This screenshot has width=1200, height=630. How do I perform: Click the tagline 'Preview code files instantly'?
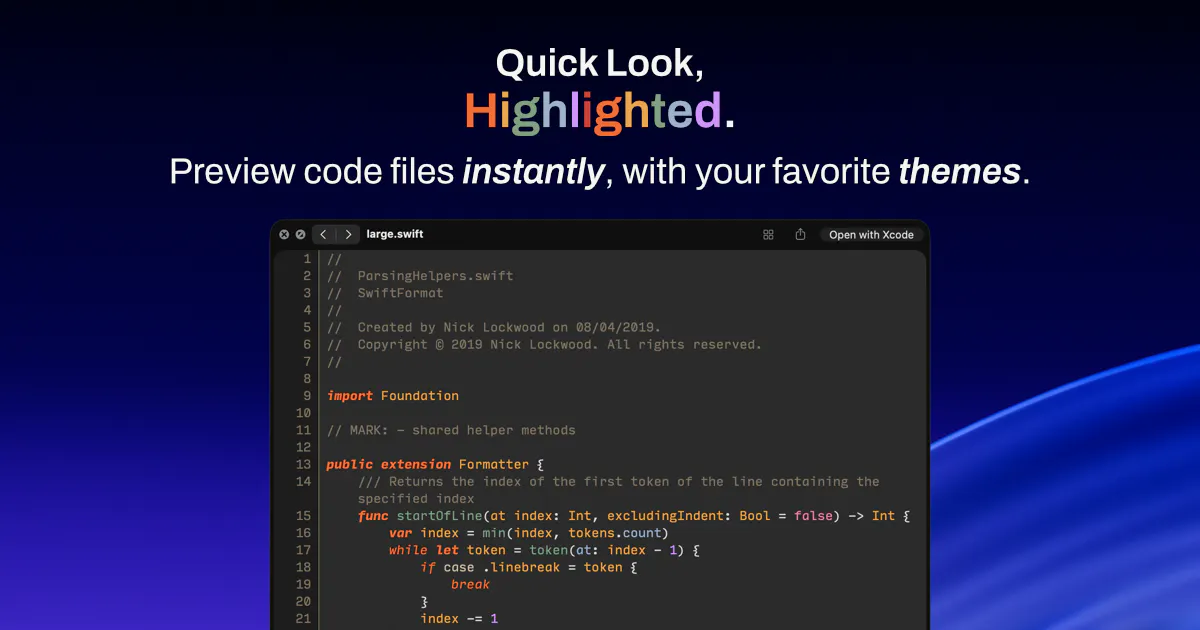[x=386, y=172]
